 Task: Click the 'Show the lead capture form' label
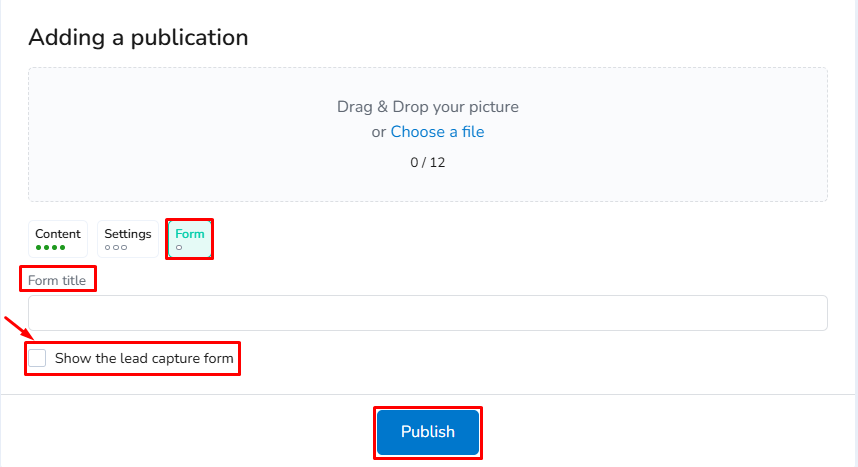coord(144,358)
